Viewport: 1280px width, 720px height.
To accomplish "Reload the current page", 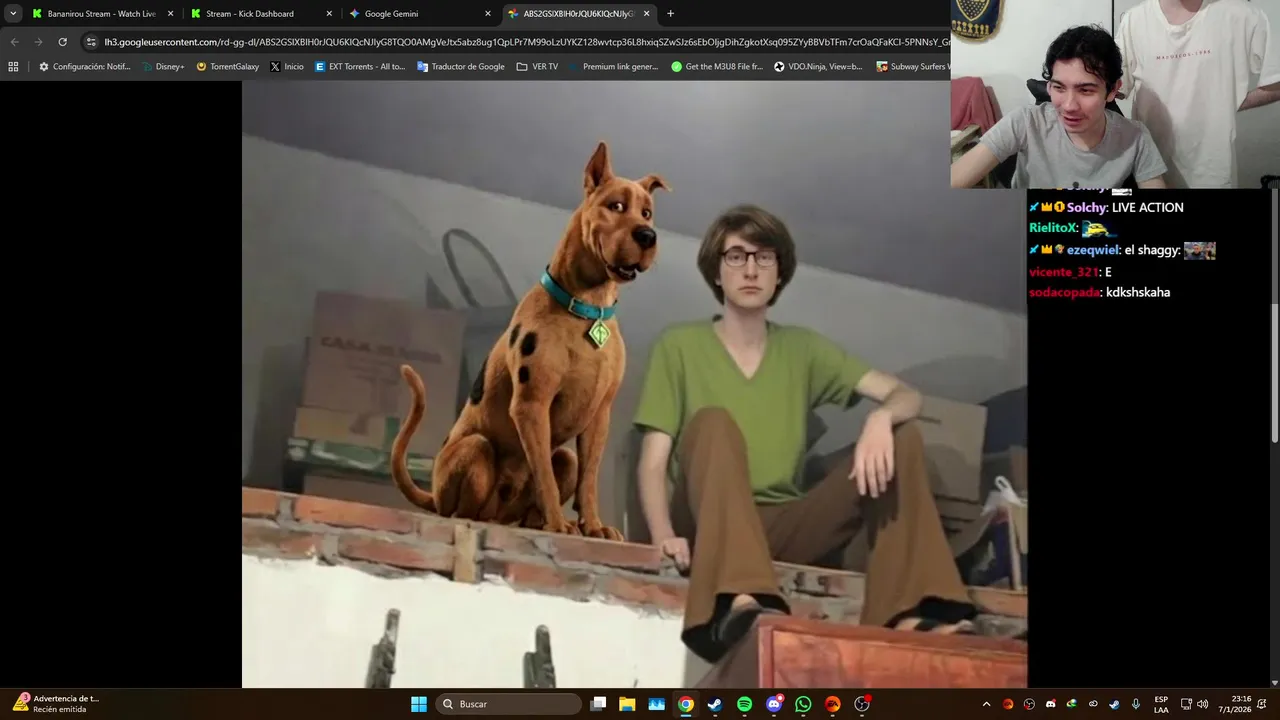I will 62,42.
